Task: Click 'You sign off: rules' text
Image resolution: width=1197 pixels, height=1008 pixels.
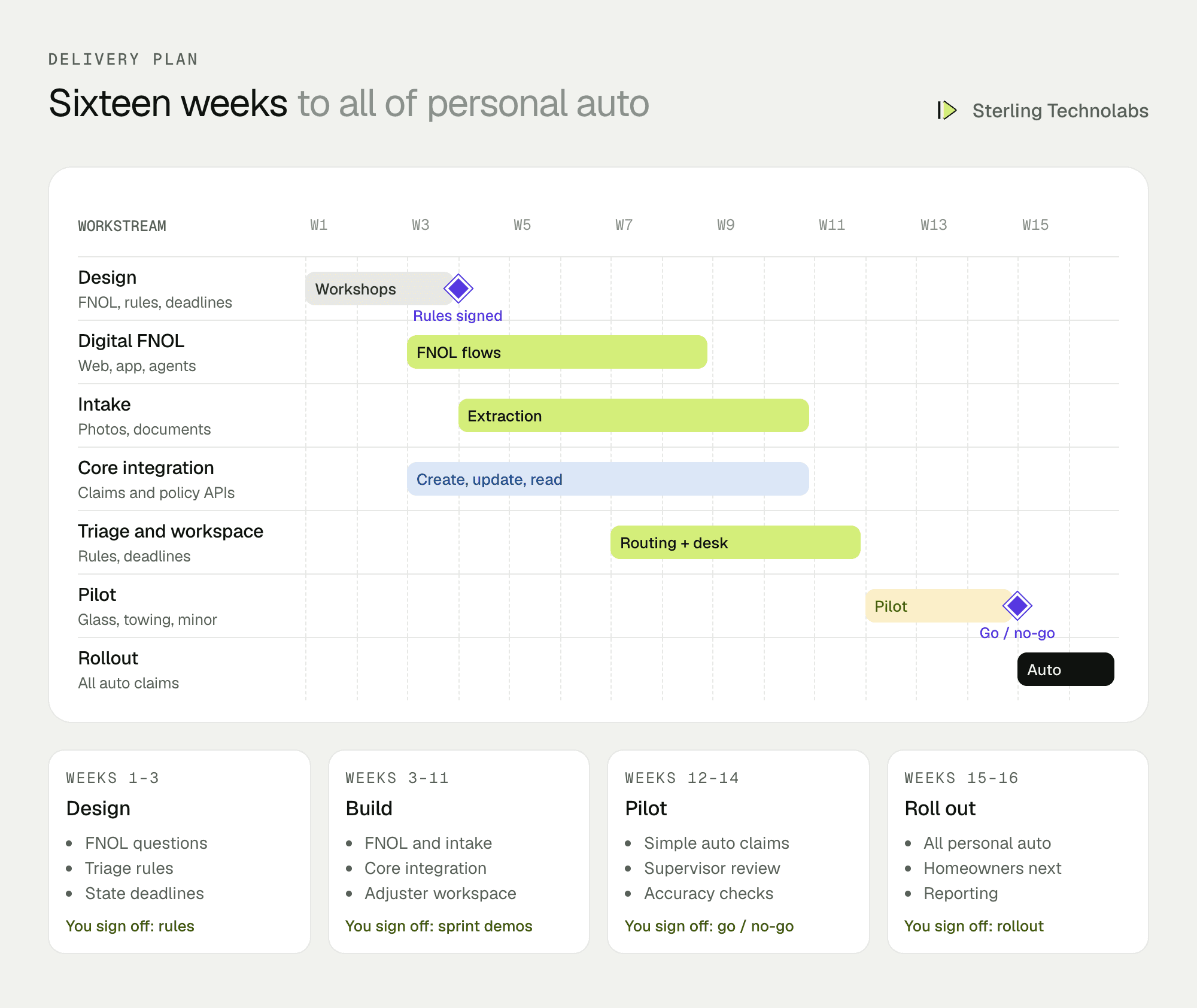Action: 130,926
